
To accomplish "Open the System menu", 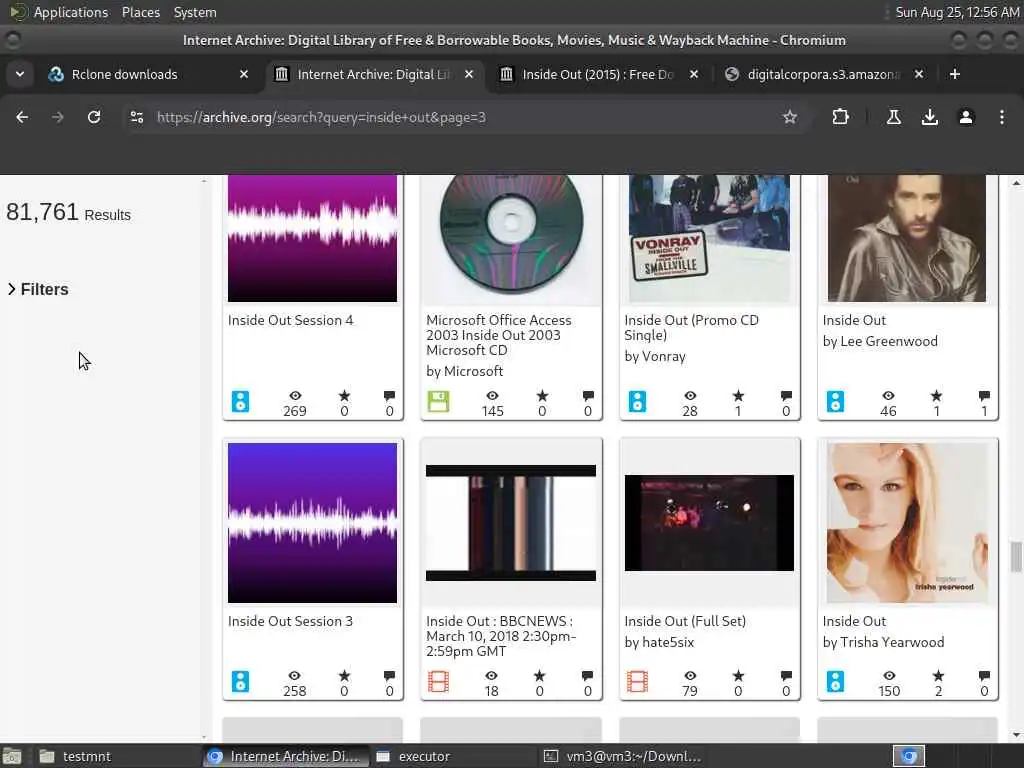I will 195,12.
